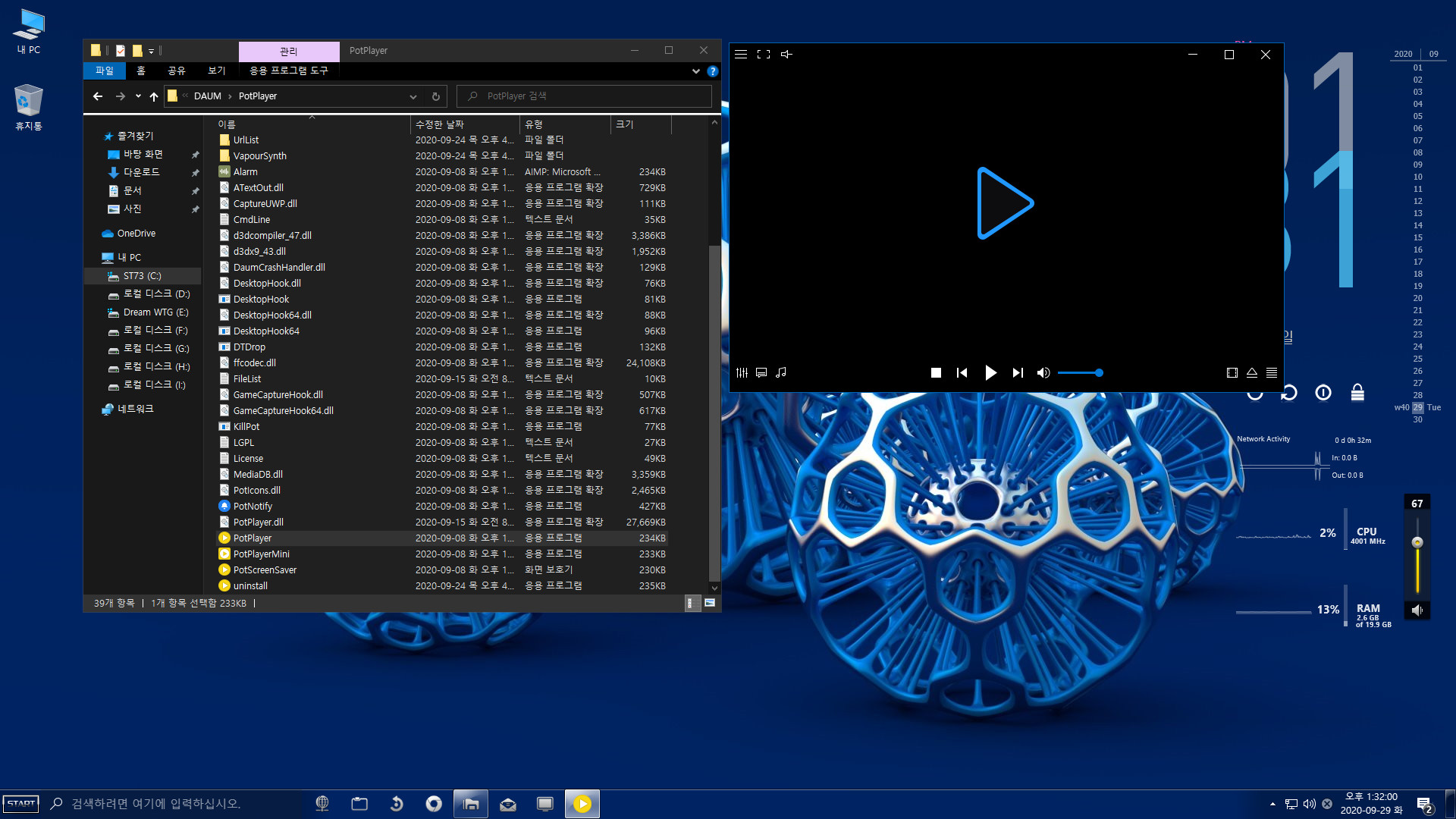Open 휴지통 recycle bin desktop icon
The width and height of the screenshot is (1456, 819).
(x=29, y=108)
